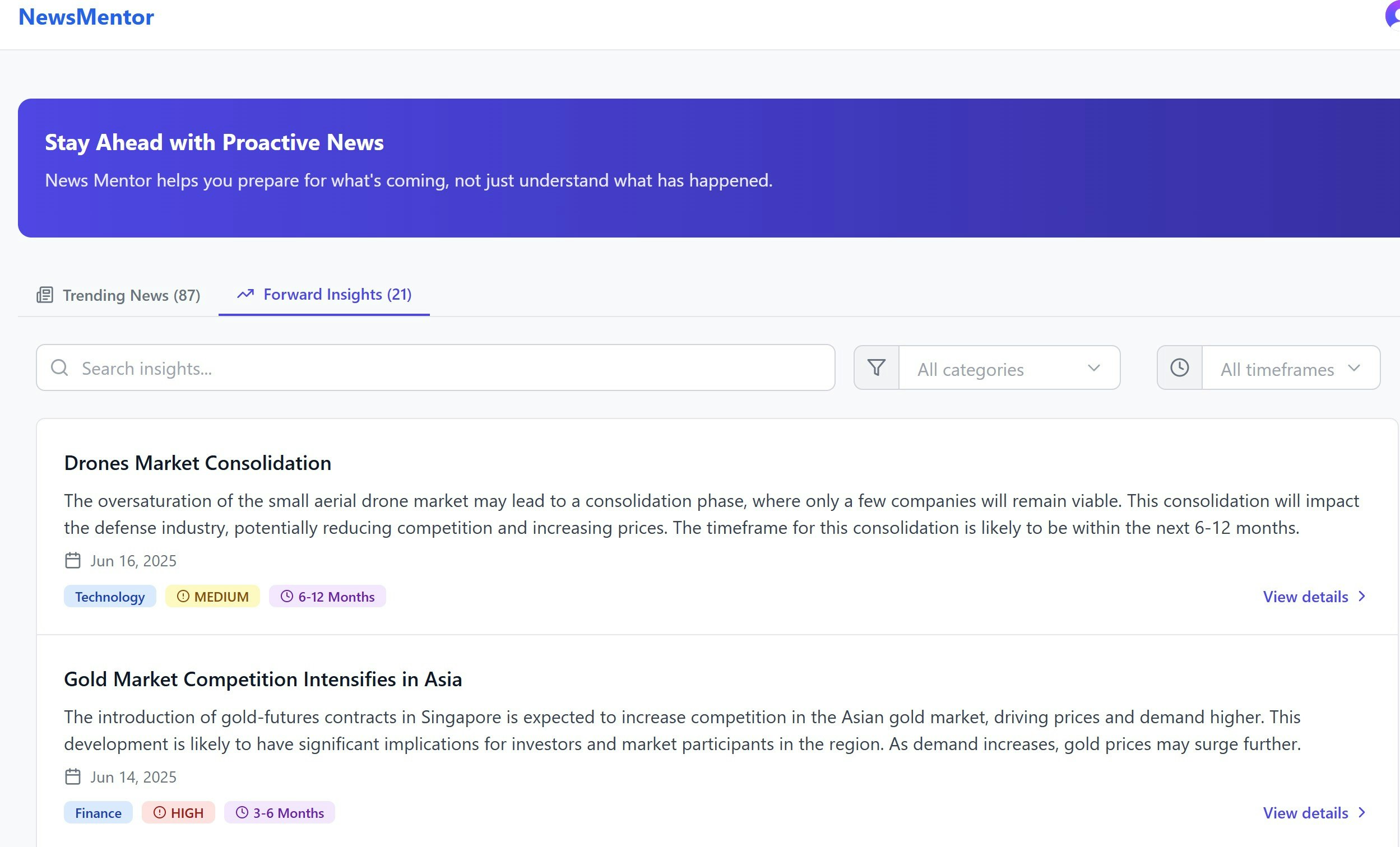Screen dimensions: 1400x847
Task: Click the newspaper icon on Trending News
Action: 45,295
